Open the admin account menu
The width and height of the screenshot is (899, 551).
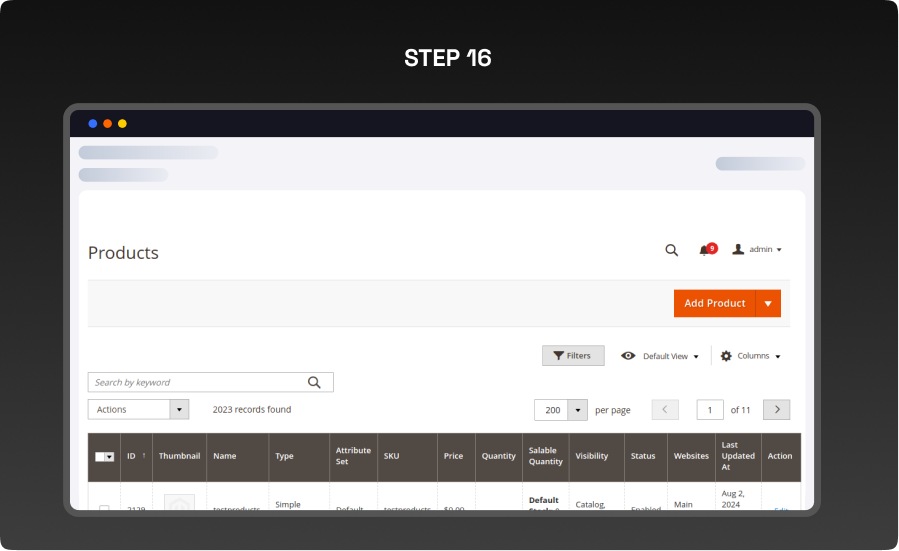click(x=757, y=250)
